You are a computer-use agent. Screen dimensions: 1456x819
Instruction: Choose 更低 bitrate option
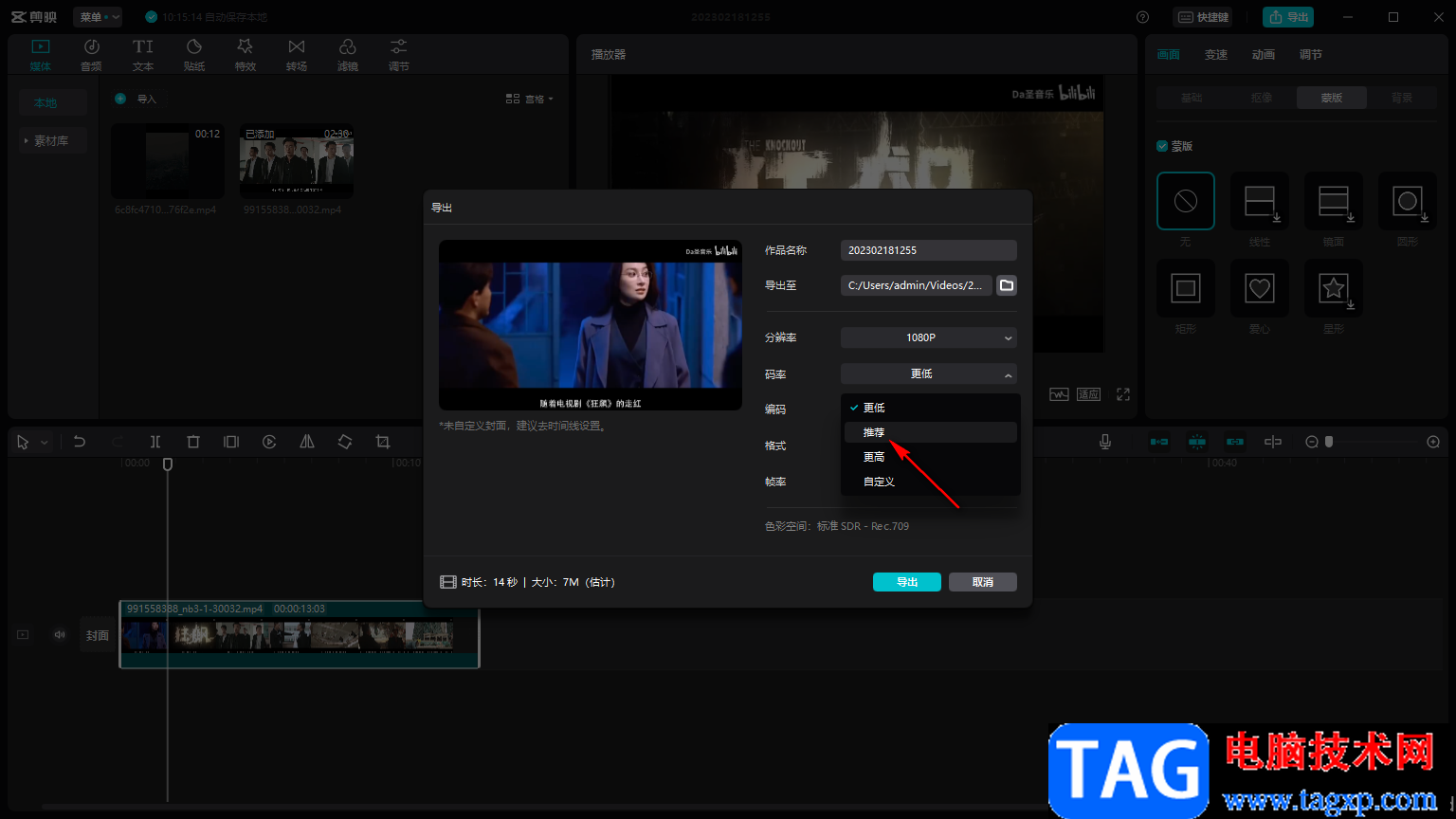click(x=931, y=408)
